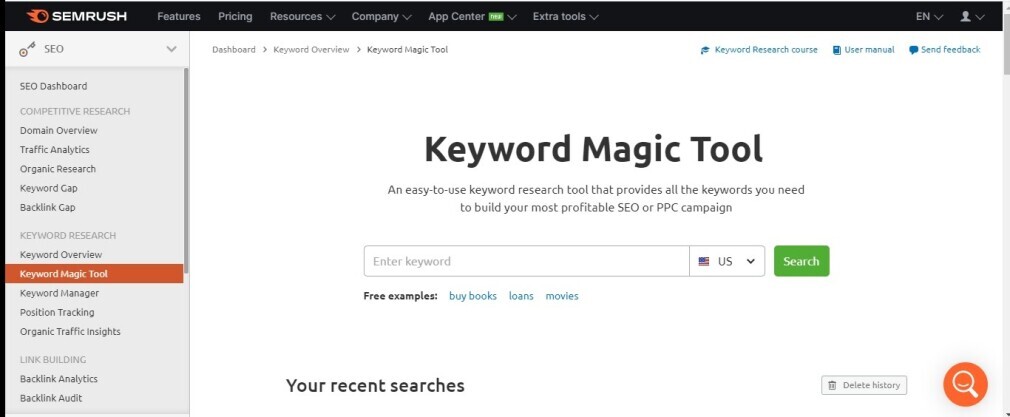Image resolution: width=1010 pixels, height=417 pixels.
Task: Click the Send feedback speech bubble icon
Action: coord(914,50)
